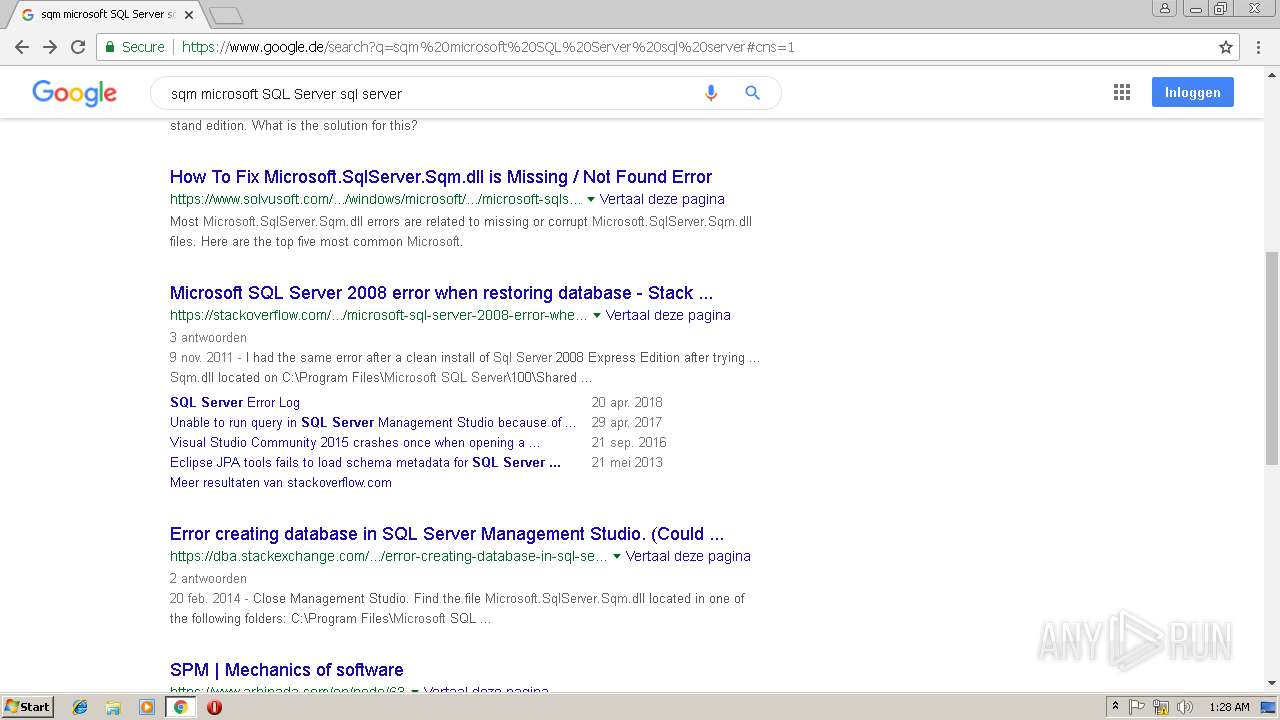Click the Google logo
Screen dimensions: 1280x720
(75, 93)
